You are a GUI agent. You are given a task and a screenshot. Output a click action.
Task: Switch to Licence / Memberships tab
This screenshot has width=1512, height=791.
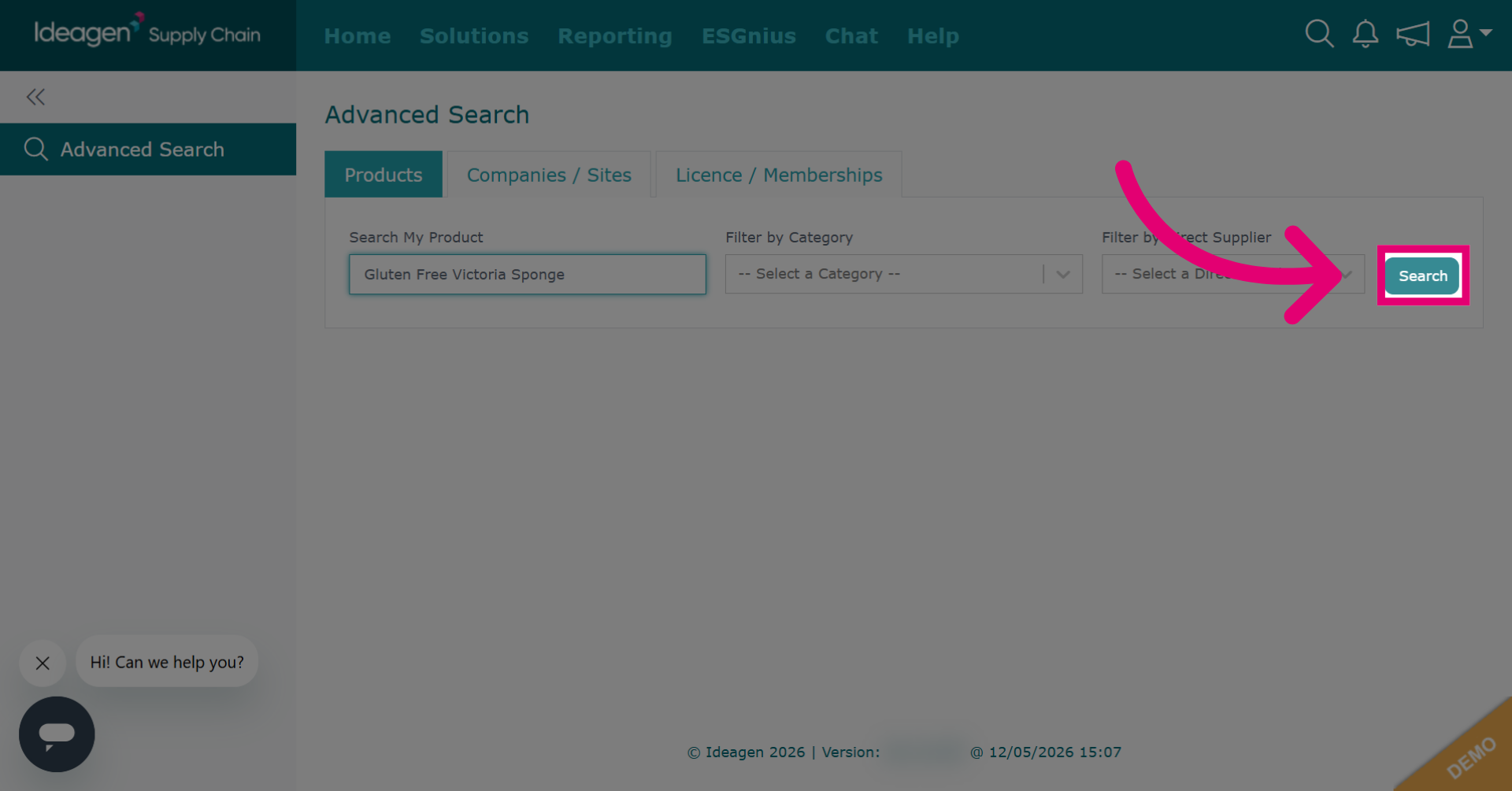click(x=779, y=175)
